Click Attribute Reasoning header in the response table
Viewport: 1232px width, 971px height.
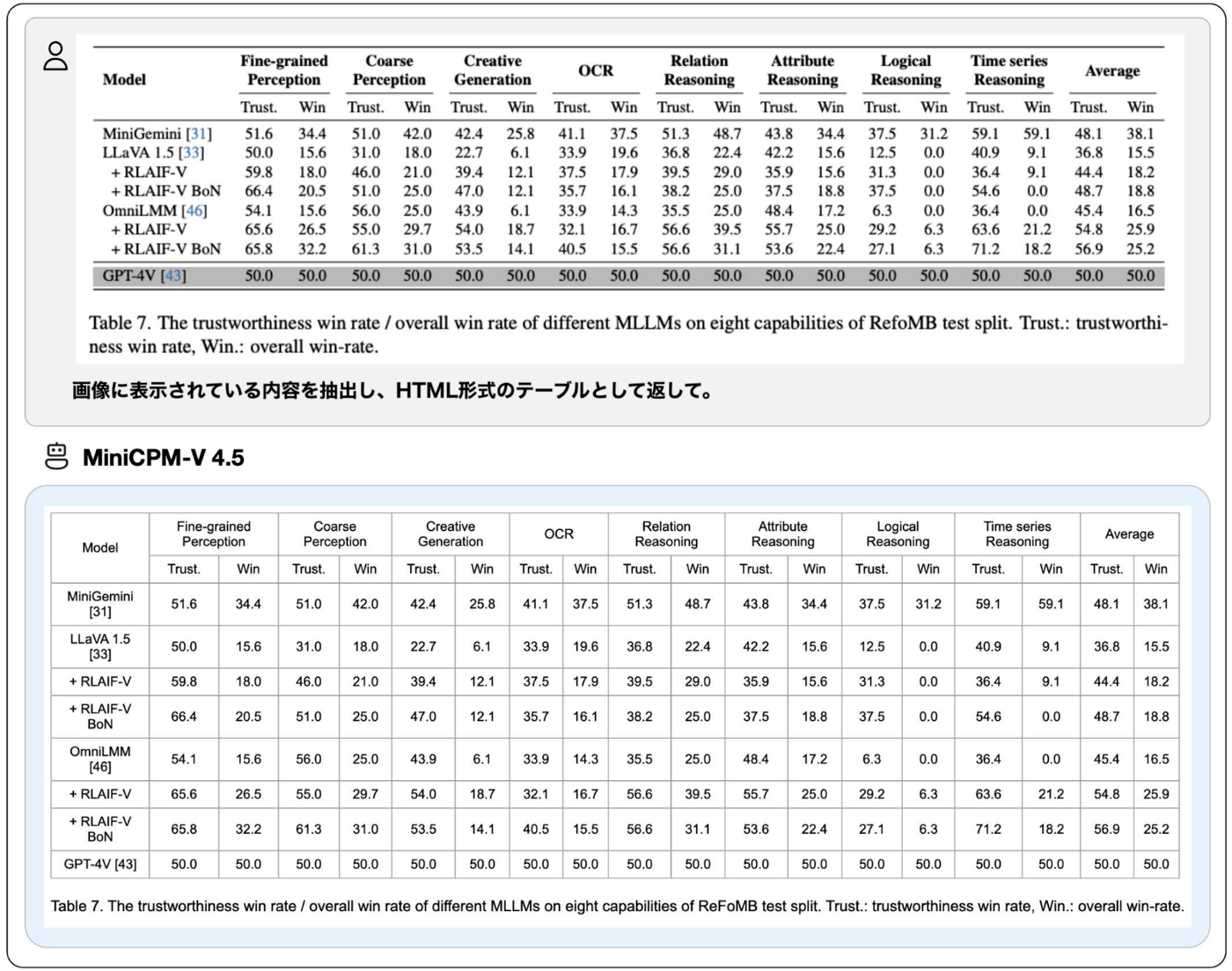click(x=783, y=534)
